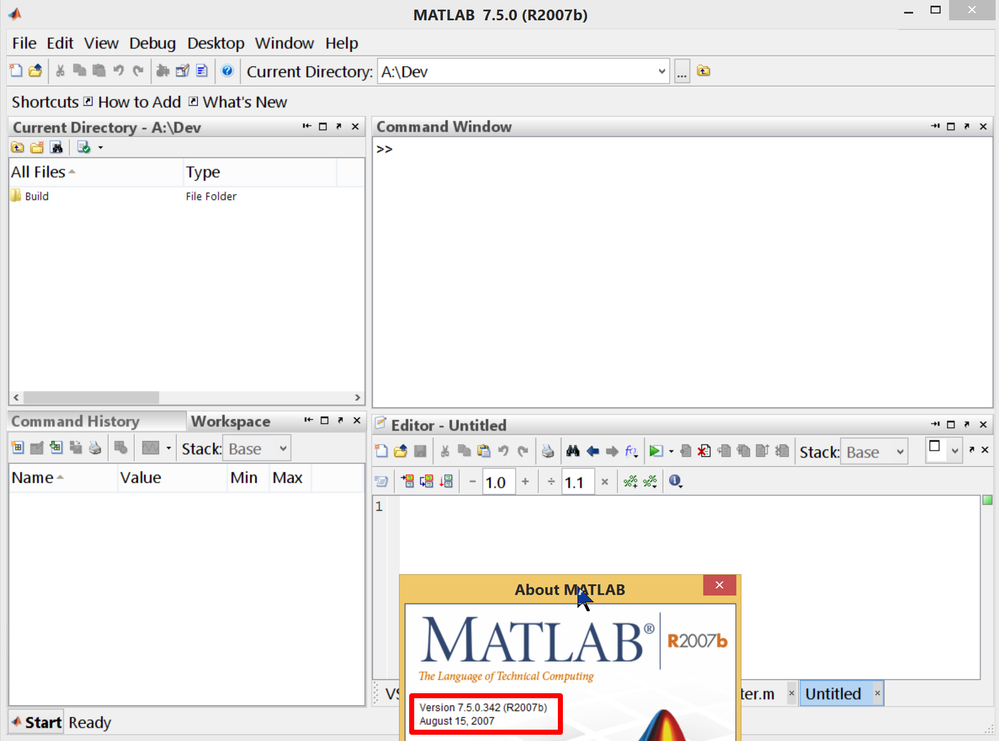Decrement value by 1.0 with minus button
The height and width of the screenshot is (741, 999).
pyautogui.click(x=472, y=482)
